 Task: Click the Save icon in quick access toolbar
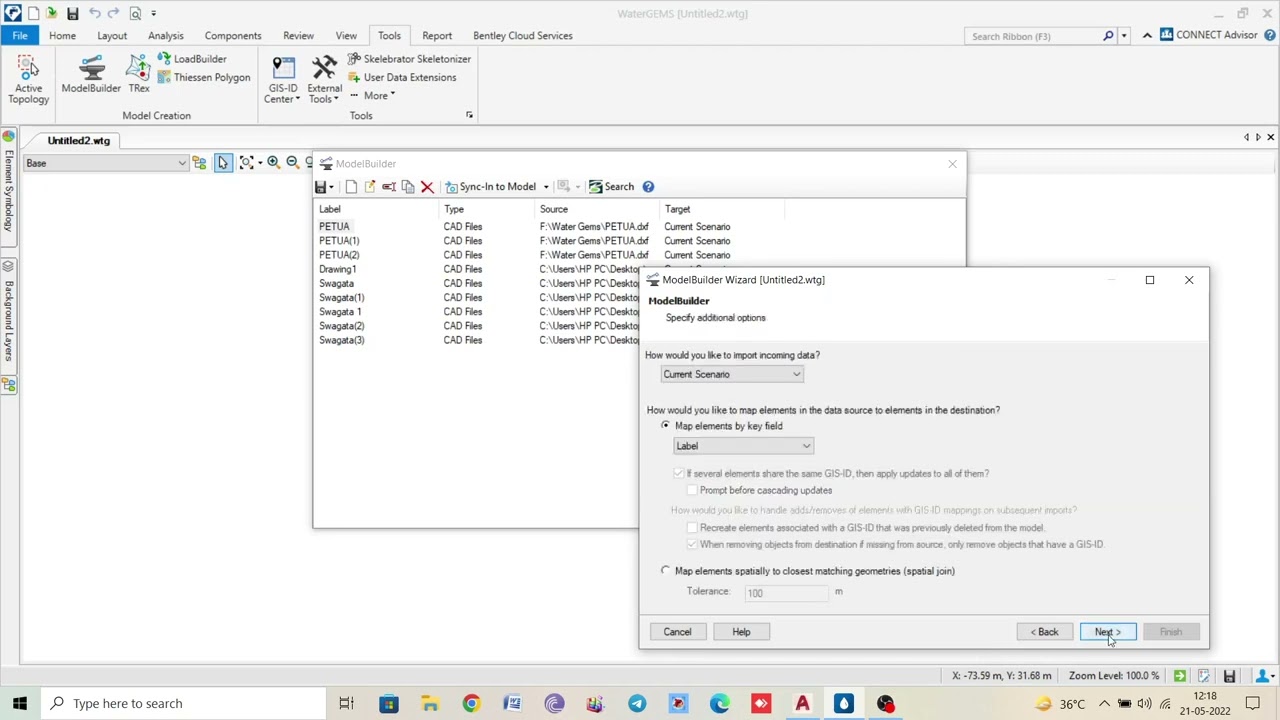pyautogui.click(x=72, y=14)
